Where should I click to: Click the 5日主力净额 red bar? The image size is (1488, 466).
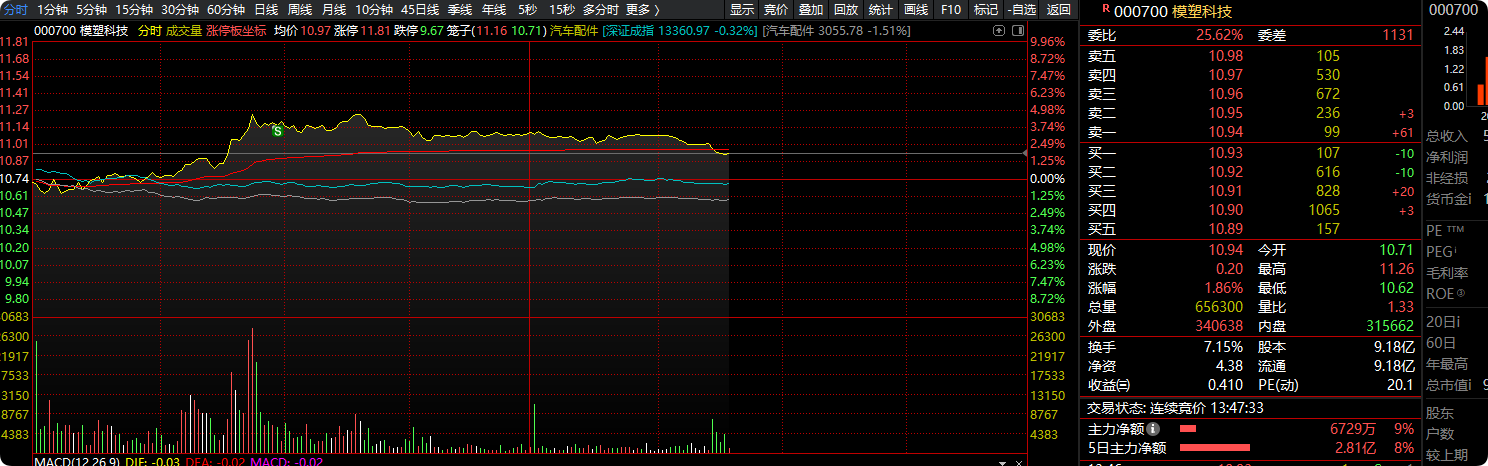[x=1215, y=447]
